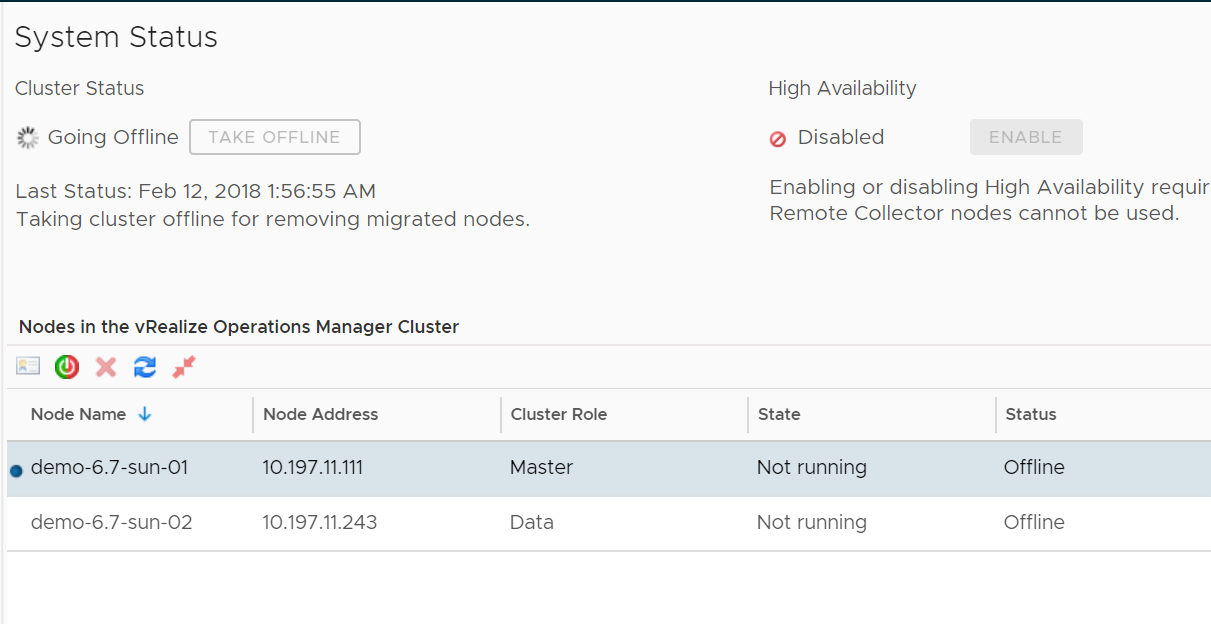The height and width of the screenshot is (624, 1211).
Task: Click the pink converging arrows icon
Action: pyautogui.click(x=184, y=367)
